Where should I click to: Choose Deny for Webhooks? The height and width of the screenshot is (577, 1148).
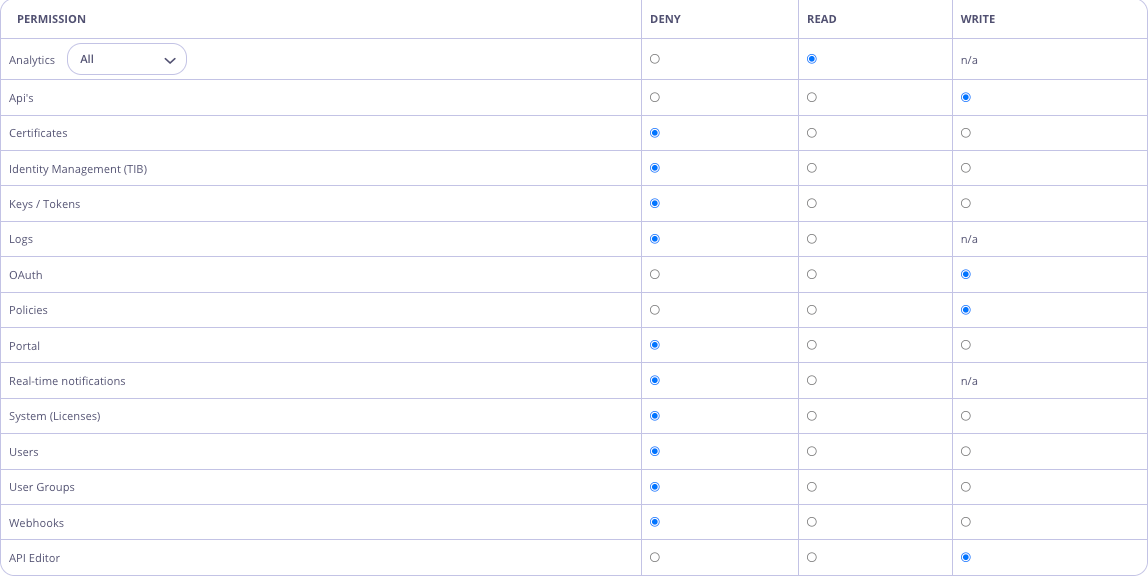655,522
